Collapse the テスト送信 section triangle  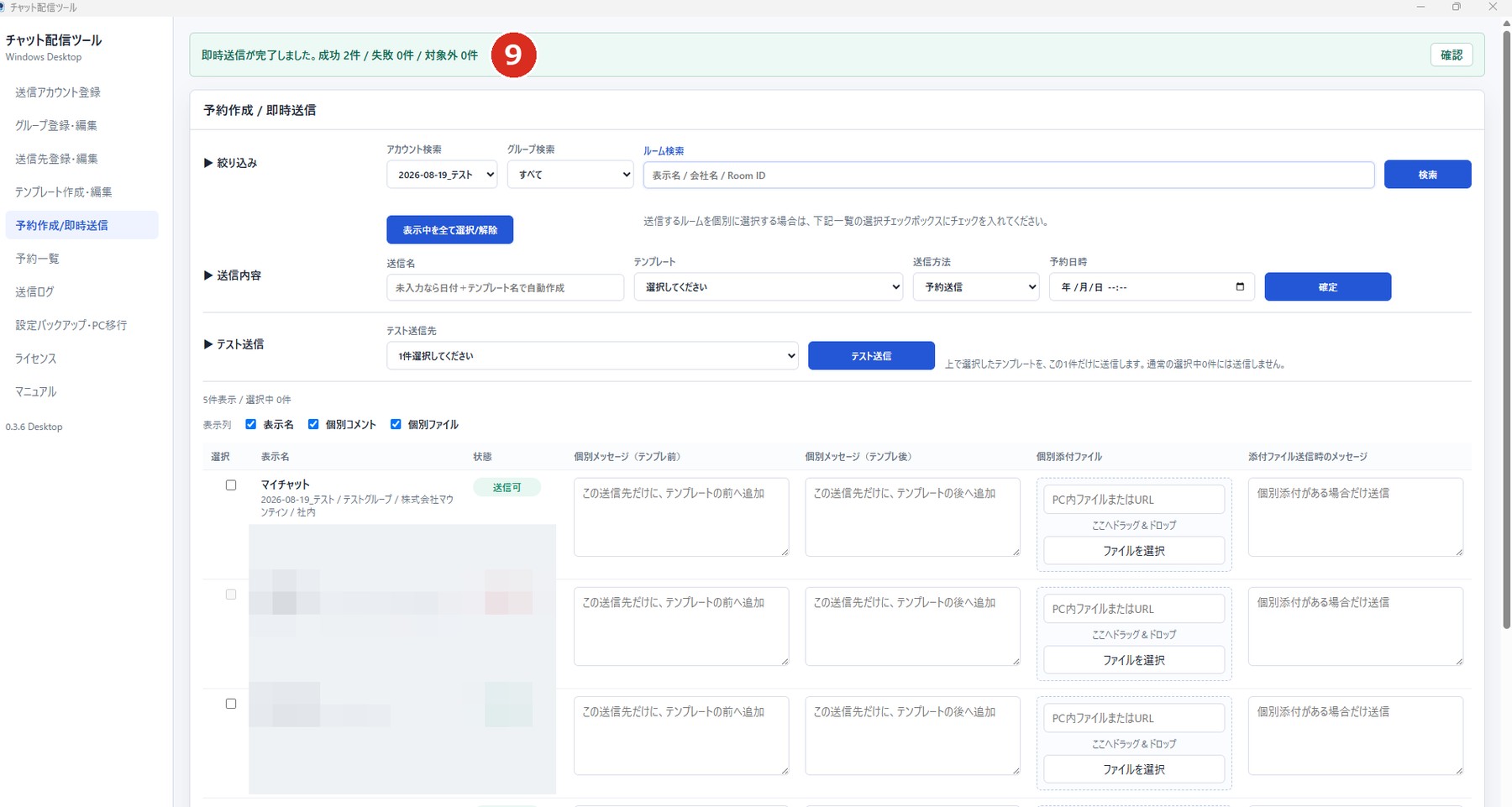(x=208, y=344)
